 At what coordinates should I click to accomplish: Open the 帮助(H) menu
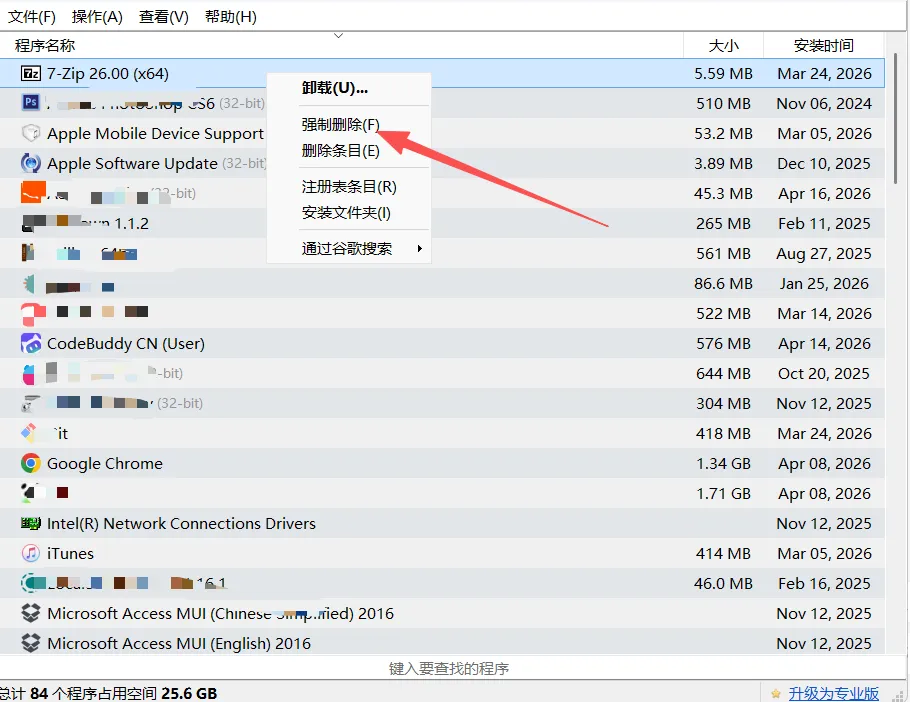[x=230, y=17]
